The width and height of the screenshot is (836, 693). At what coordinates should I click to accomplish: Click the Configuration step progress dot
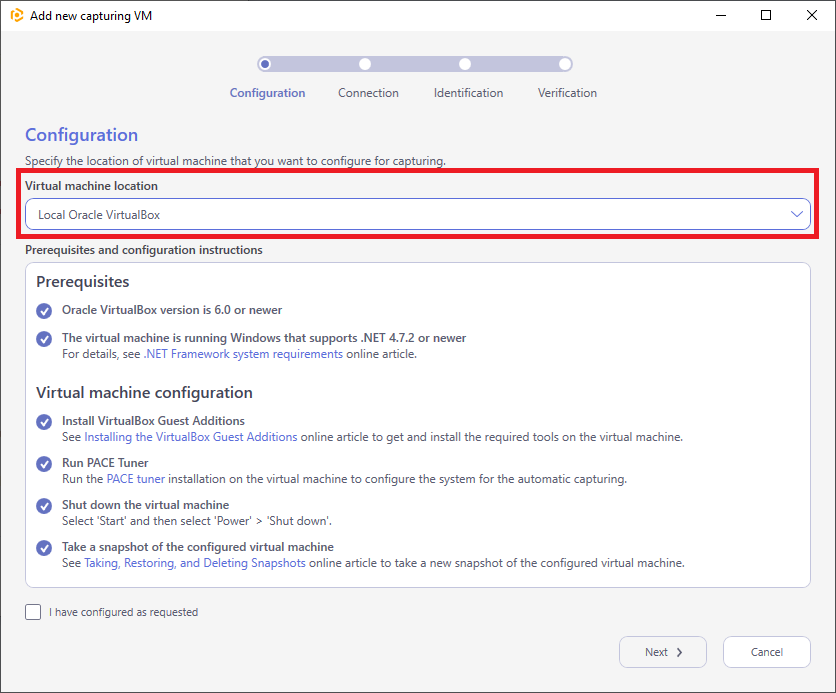(x=265, y=64)
